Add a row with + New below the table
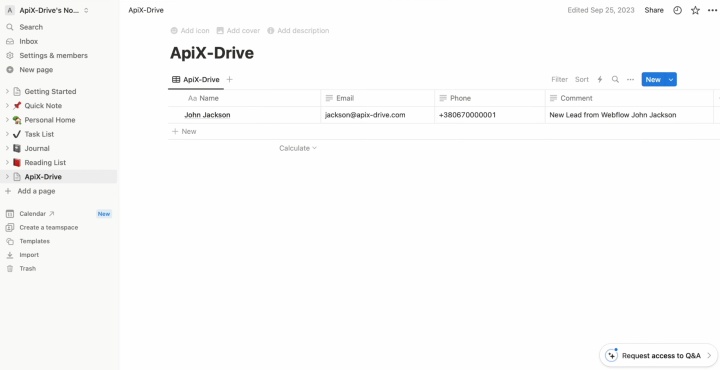Image resolution: width=720 pixels, height=370 pixels. [184, 131]
